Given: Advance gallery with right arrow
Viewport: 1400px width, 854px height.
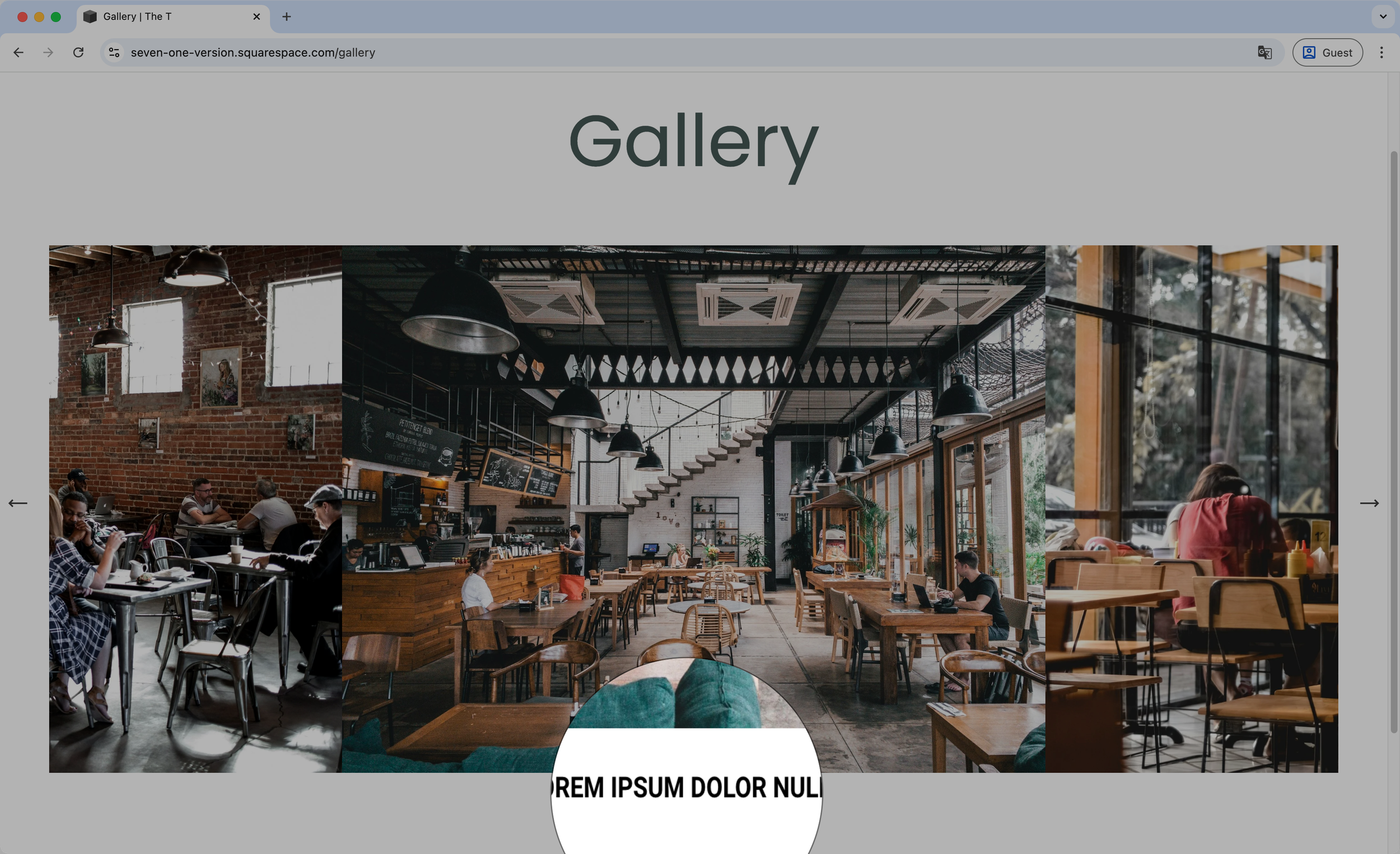Looking at the screenshot, I should click(x=1369, y=503).
